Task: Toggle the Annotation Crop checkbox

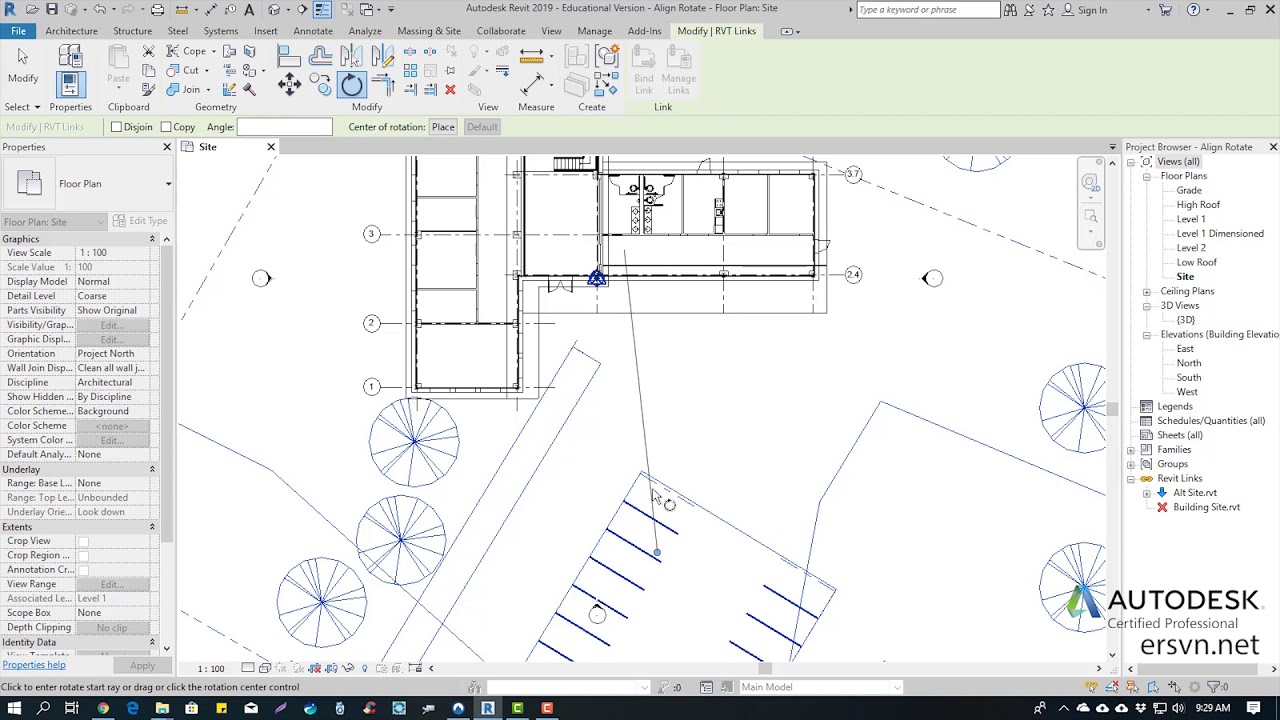Action: click(84, 570)
